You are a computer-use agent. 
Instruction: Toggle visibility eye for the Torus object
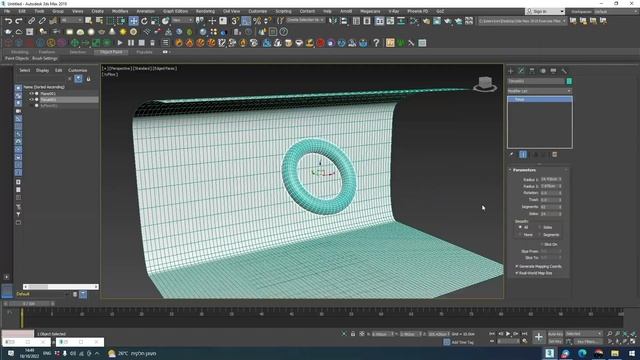pyautogui.click(x=31, y=100)
